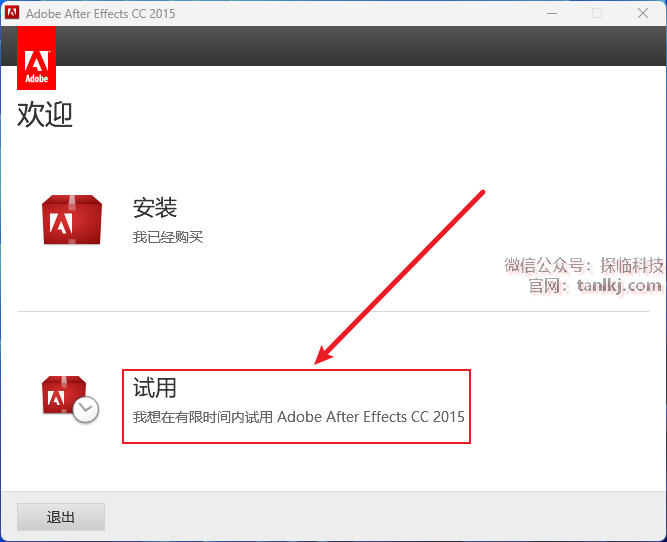Image resolution: width=667 pixels, height=542 pixels.
Task: Click the 欢迎 welcome heading
Action: (45, 114)
